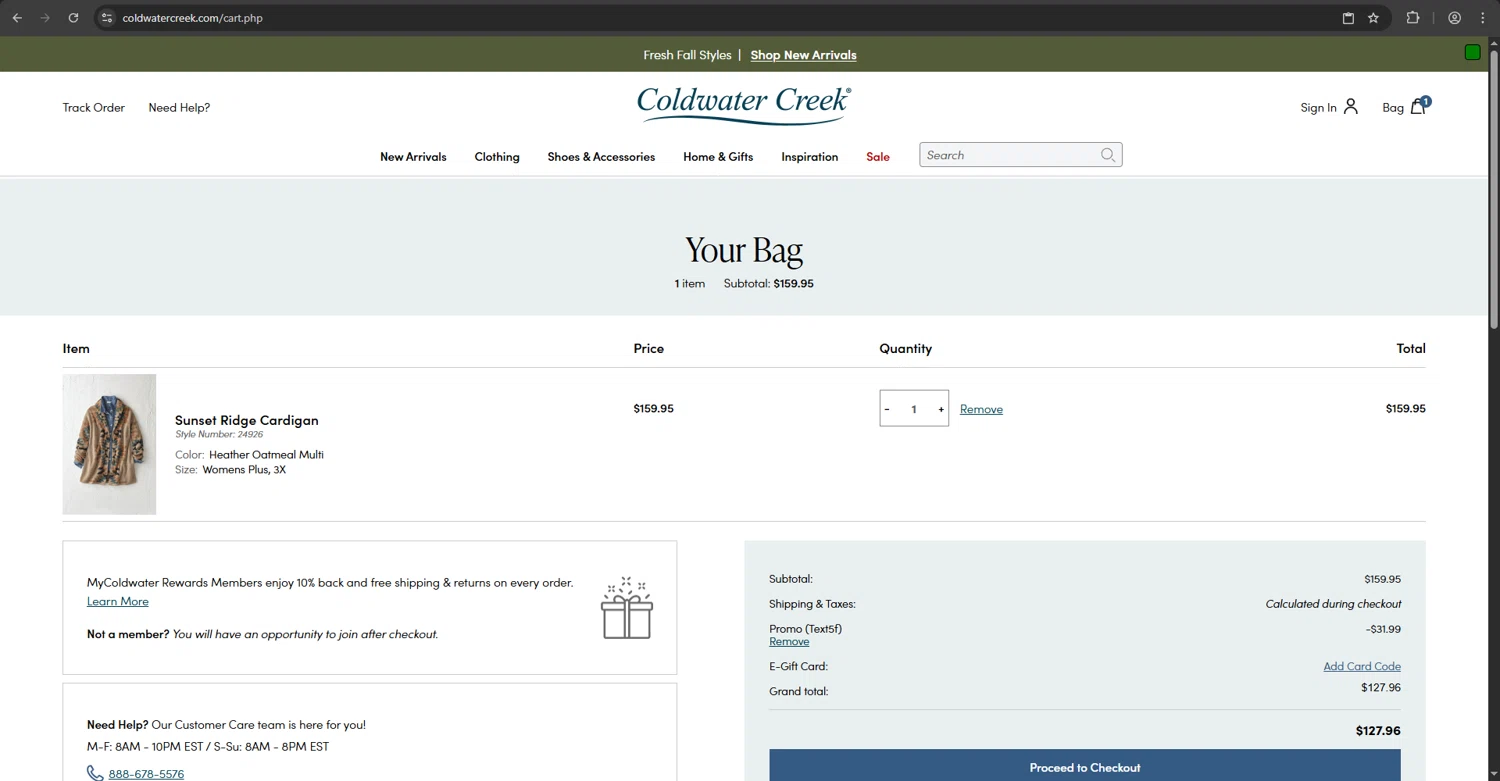Click the Track Order link
The width and height of the screenshot is (1500, 781).
tap(94, 107)
